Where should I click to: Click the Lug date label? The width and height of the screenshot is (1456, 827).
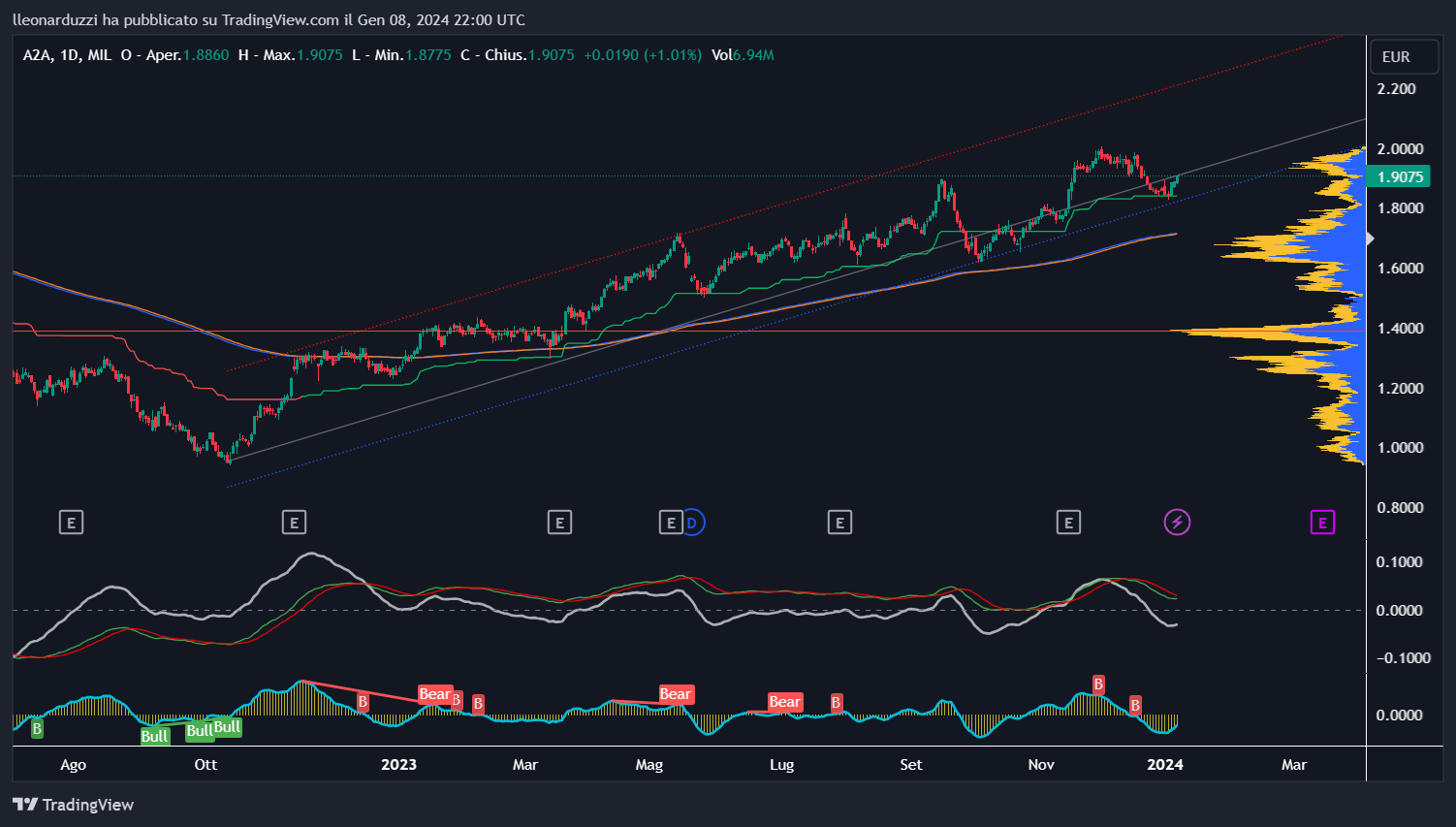click(x=781, y=765)
